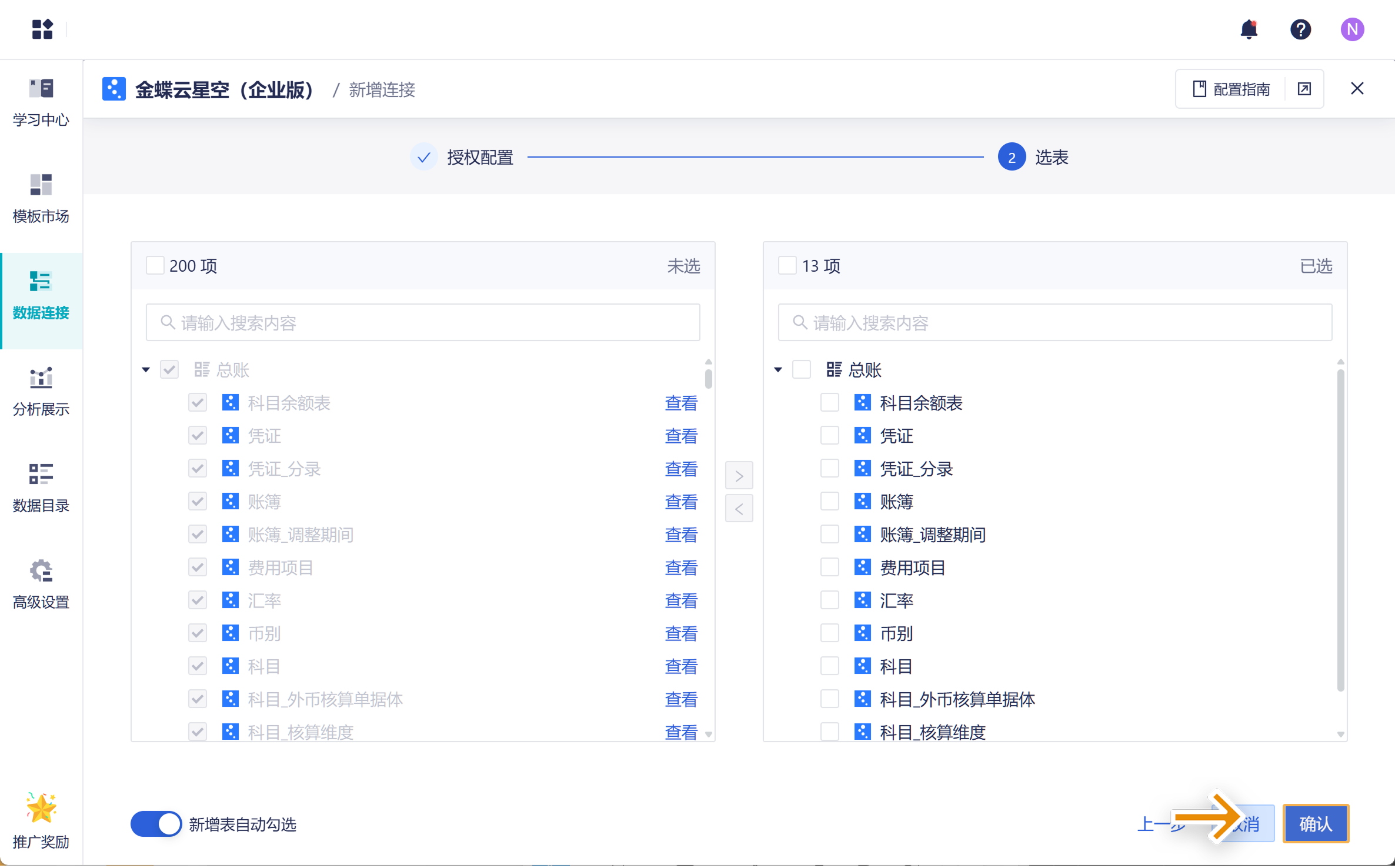This screenshot has width=1395, height=868.
Task: Toggle the 新增表自动勾选 switch
Action: (156, 824)
